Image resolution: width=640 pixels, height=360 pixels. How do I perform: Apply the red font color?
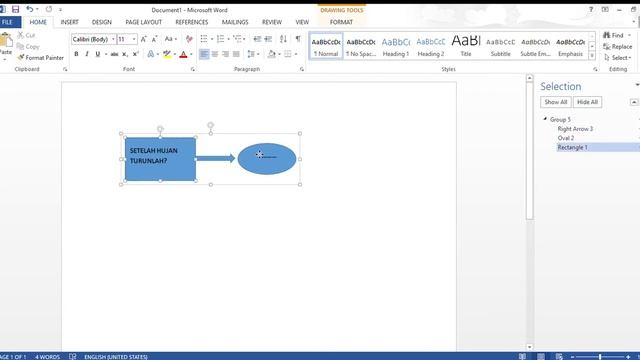tap(183, 54)
